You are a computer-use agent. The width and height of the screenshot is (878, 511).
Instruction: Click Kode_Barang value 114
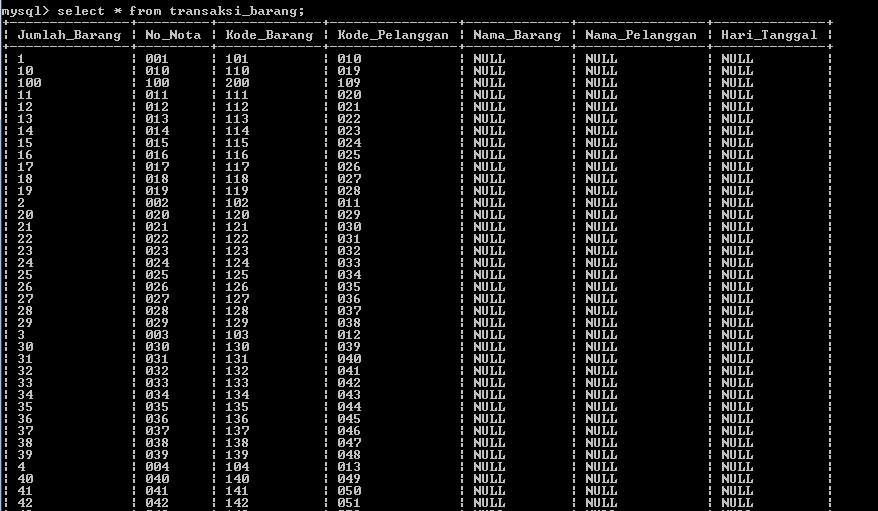point(237,131)
